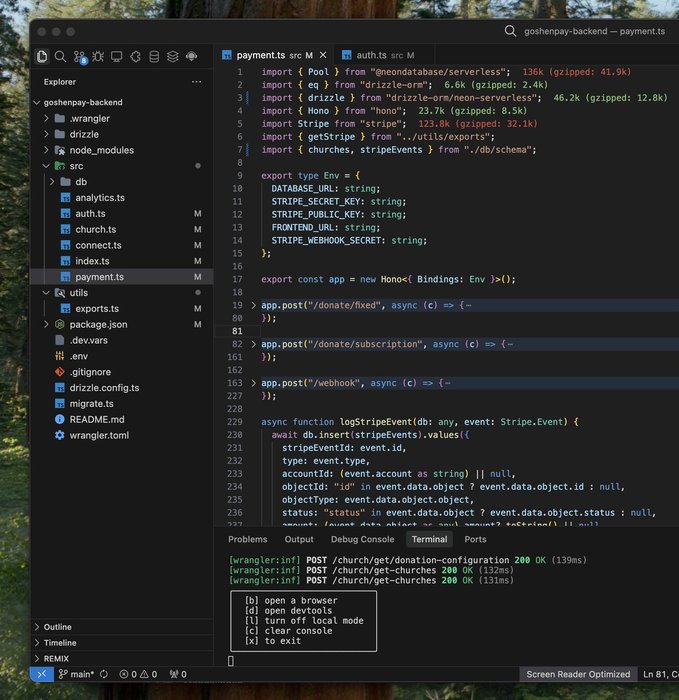This screenshot has height=700, width=679.
Task: Click the Explorer more actions ellipsis
Action: point(196,82)
